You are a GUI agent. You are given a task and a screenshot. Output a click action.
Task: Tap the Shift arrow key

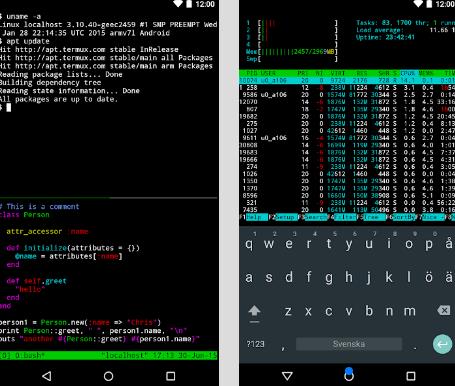[254, 313]
